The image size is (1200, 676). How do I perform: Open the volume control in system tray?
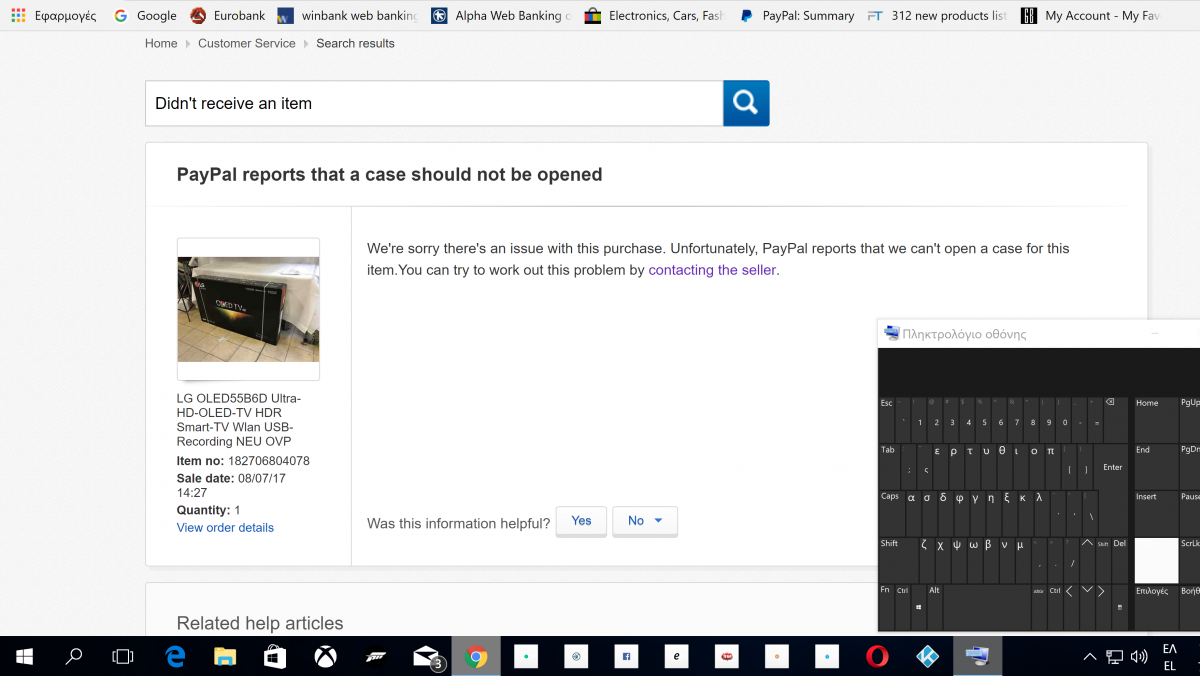click(x=1139, y=657)
